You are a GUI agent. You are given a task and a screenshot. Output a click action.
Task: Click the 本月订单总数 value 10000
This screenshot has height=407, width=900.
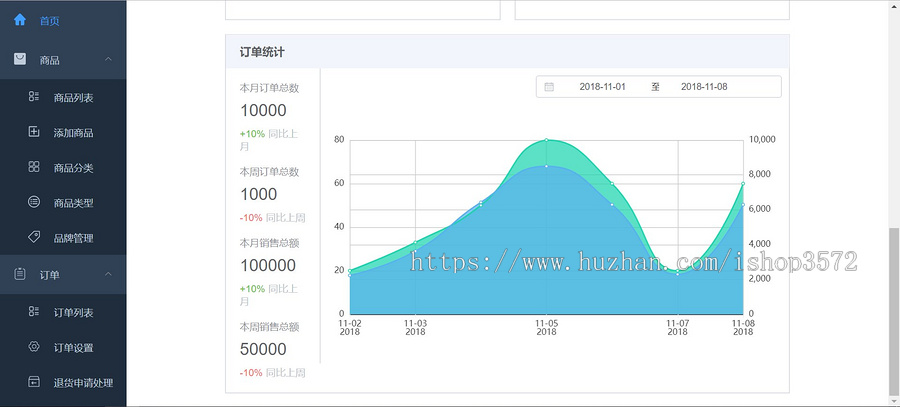(263, 110)
